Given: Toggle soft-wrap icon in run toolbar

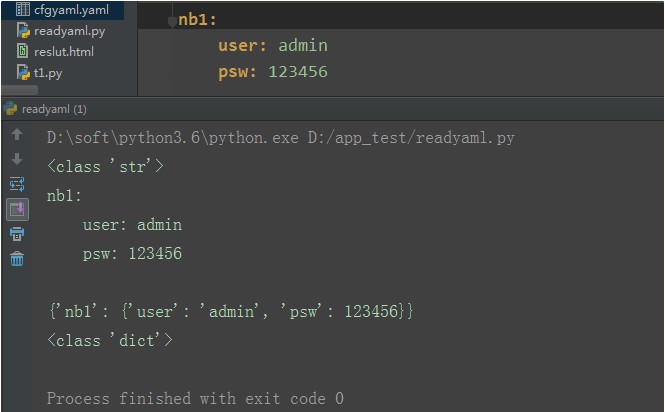Looking at the screenshot, I should tap(17, 184).
